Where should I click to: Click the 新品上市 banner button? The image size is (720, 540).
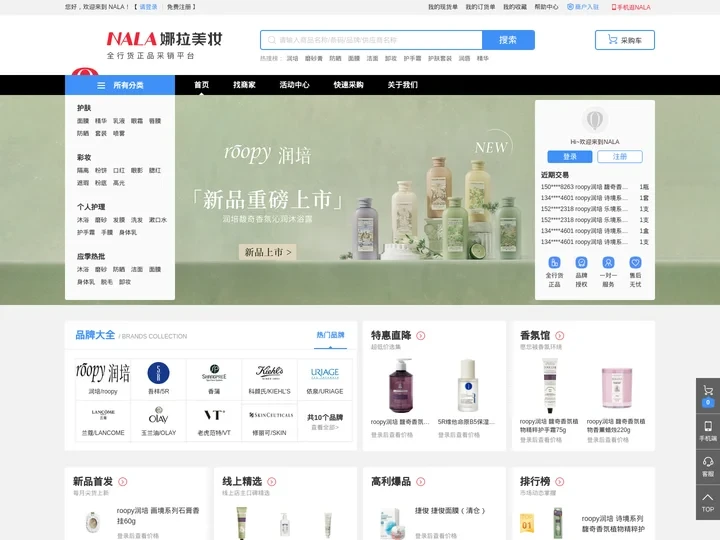268,252
